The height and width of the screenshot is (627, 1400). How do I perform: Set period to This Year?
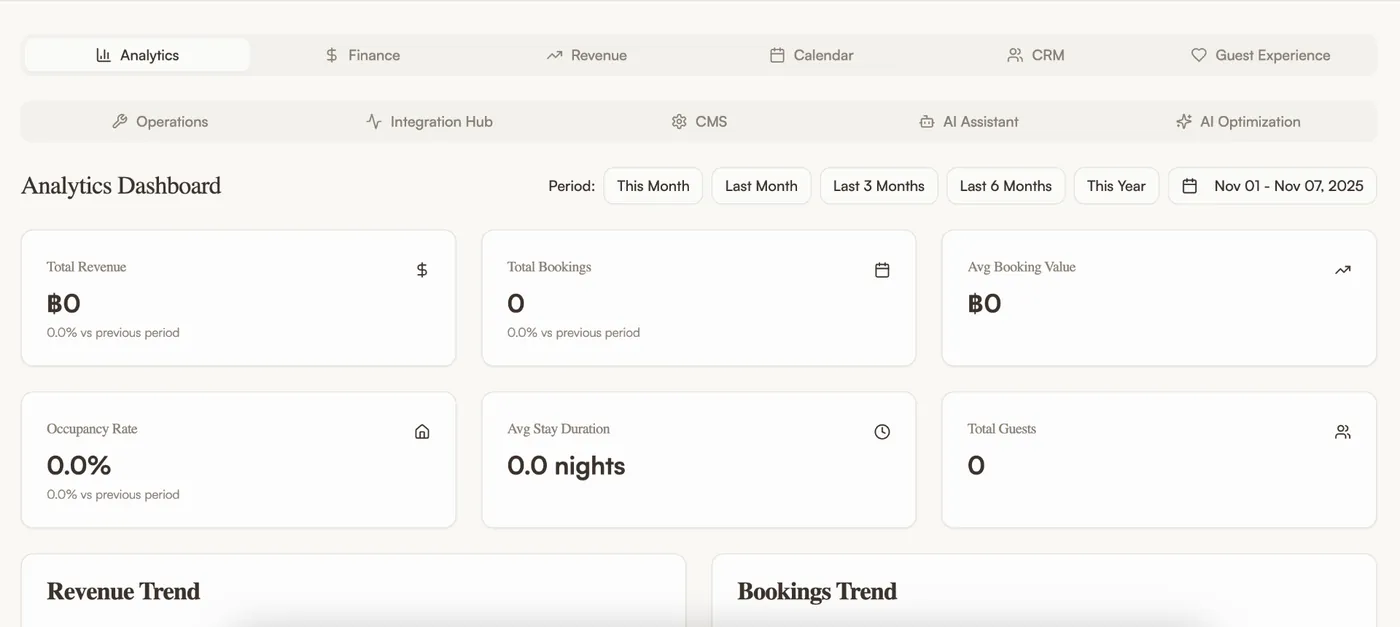pyautogui.click(x=1116, y=186)
